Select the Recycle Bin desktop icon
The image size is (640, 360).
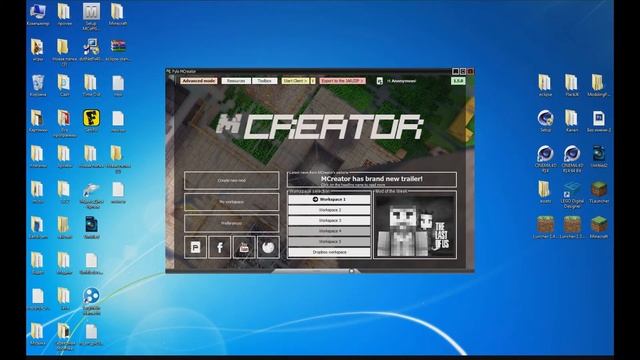tap(38, 86)
